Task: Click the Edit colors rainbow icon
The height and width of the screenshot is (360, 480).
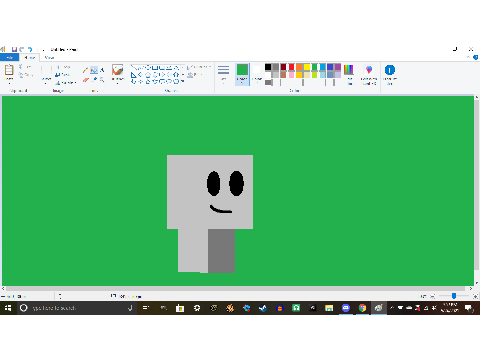Action: click(x=349, y=74)
